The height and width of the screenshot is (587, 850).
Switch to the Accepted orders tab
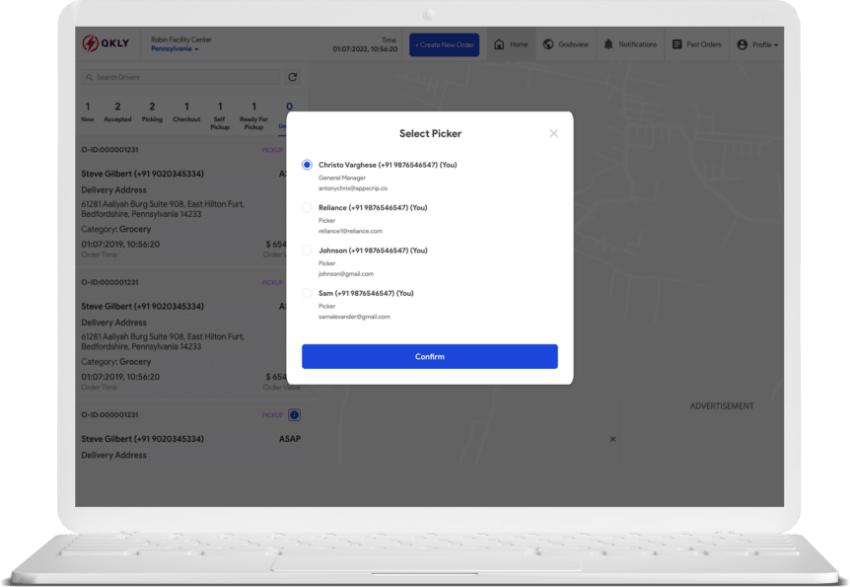click(118, 112)
